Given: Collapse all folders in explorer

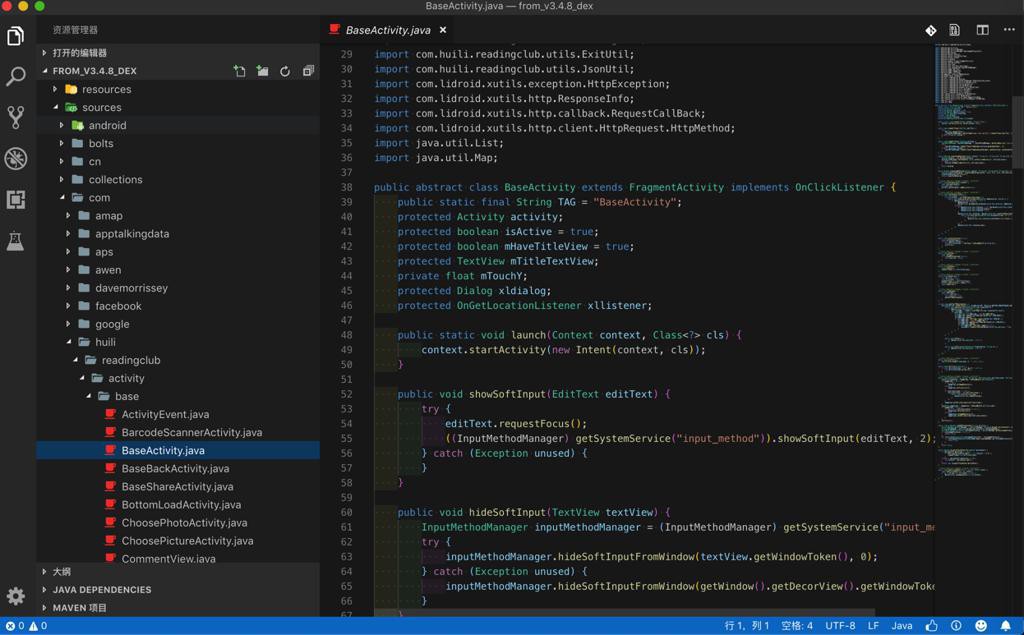Looking at the screenshot, I should [308, 71].
